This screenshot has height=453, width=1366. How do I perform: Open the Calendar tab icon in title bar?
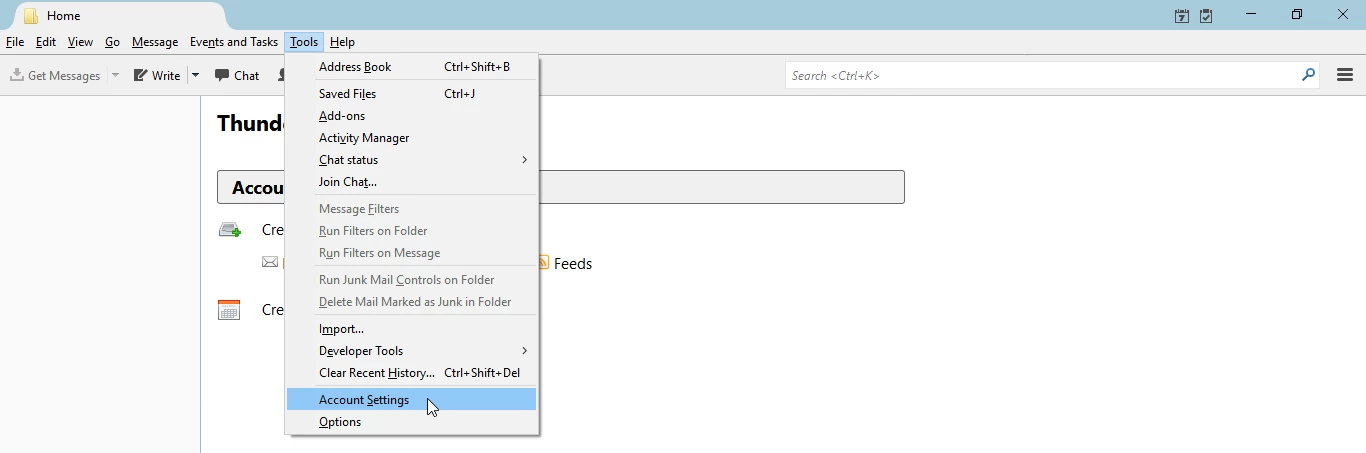point(1182,15)
